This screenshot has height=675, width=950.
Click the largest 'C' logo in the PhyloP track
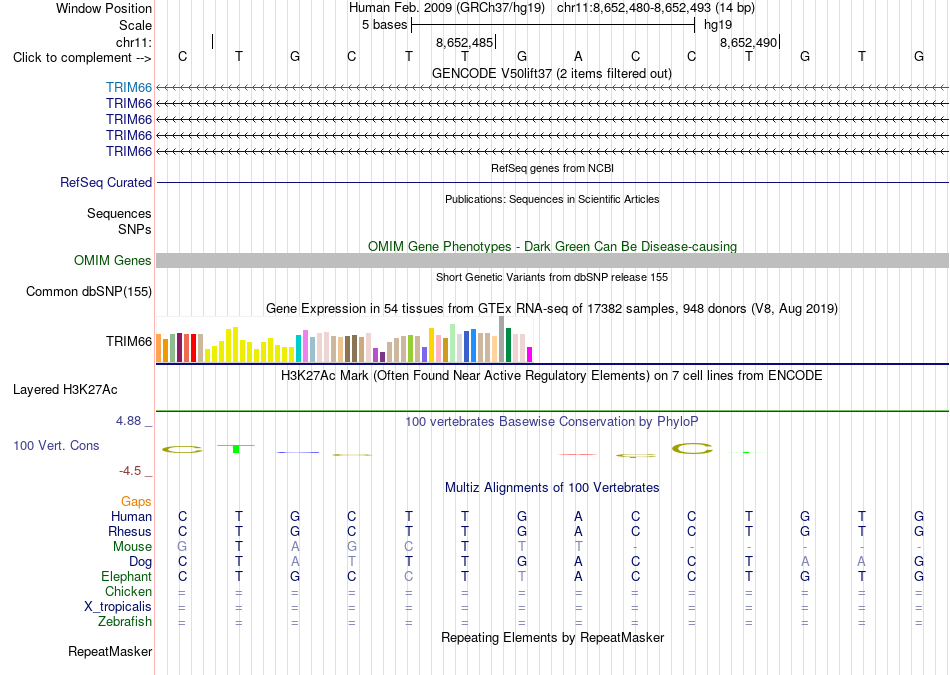(x=692, y=449)
